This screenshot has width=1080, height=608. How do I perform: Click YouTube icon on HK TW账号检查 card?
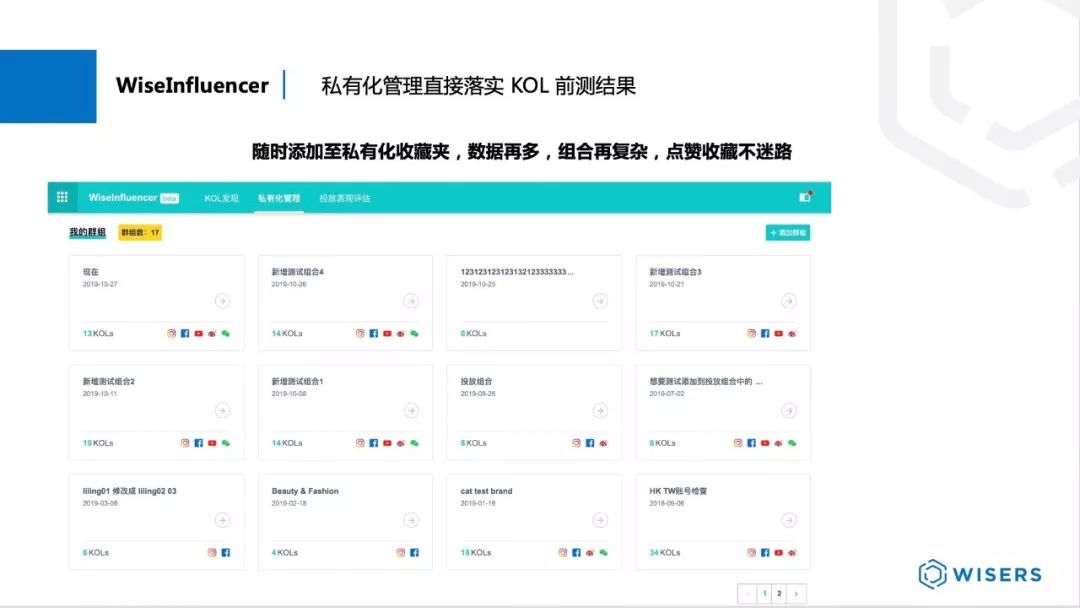click(778, 552)
